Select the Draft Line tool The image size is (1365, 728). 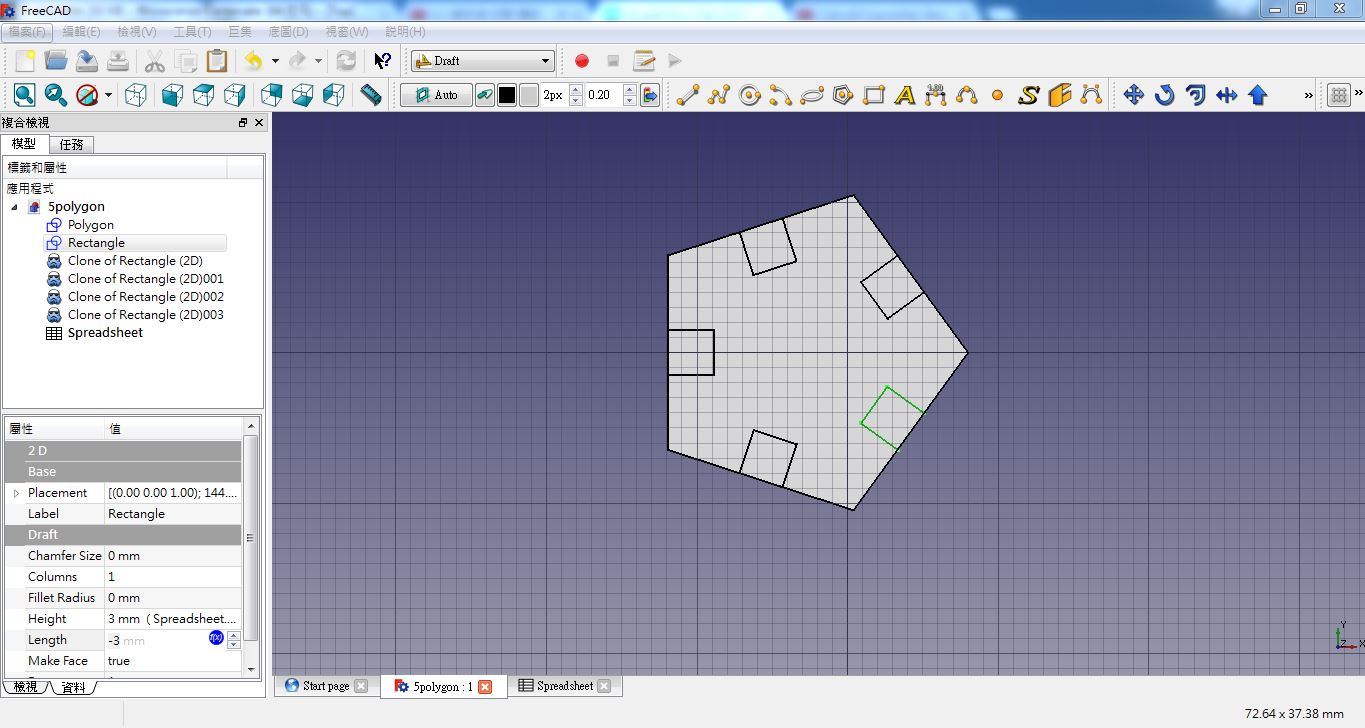[688, 95]
